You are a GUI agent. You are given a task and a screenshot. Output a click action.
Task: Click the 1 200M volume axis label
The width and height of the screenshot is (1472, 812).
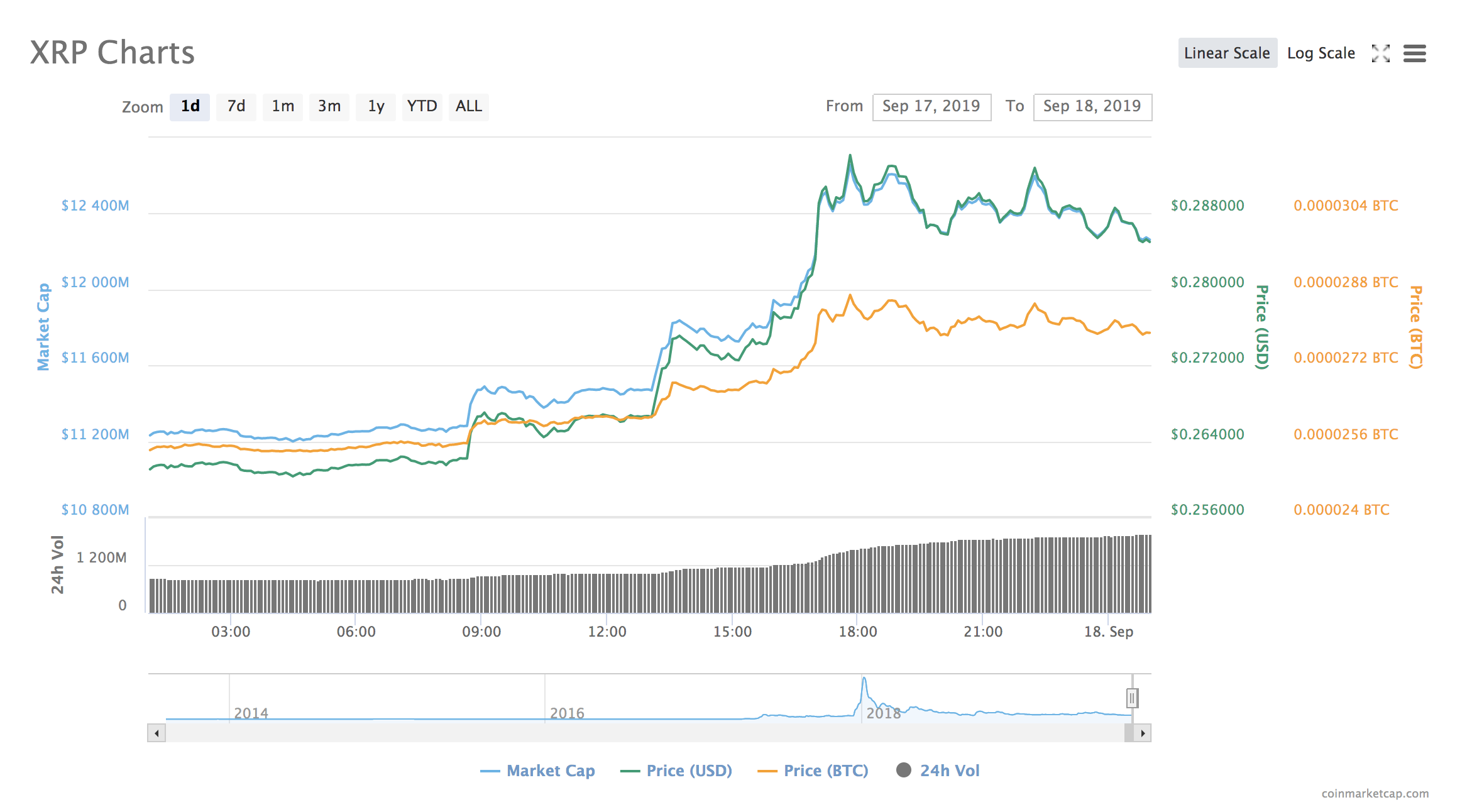point(101,557)
